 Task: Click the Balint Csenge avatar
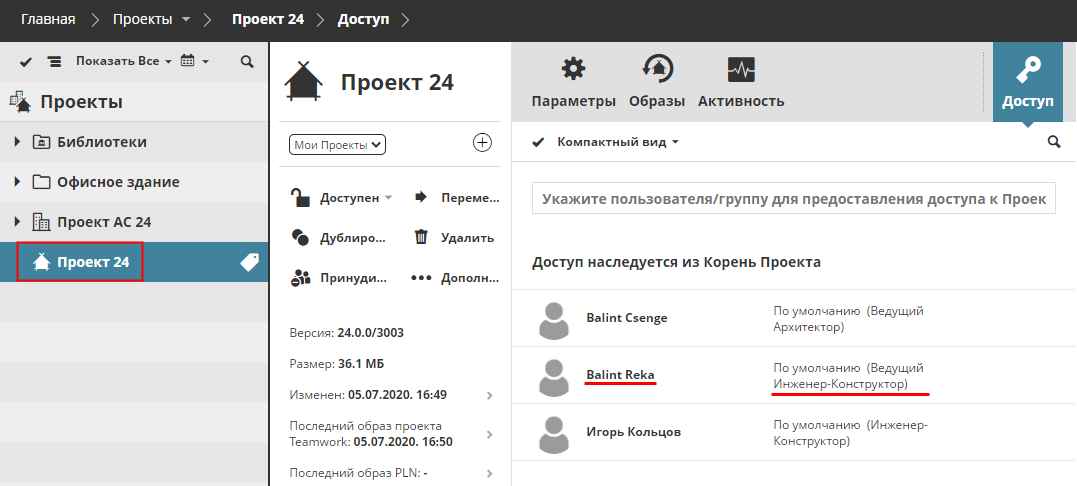(x=554, y=321)
